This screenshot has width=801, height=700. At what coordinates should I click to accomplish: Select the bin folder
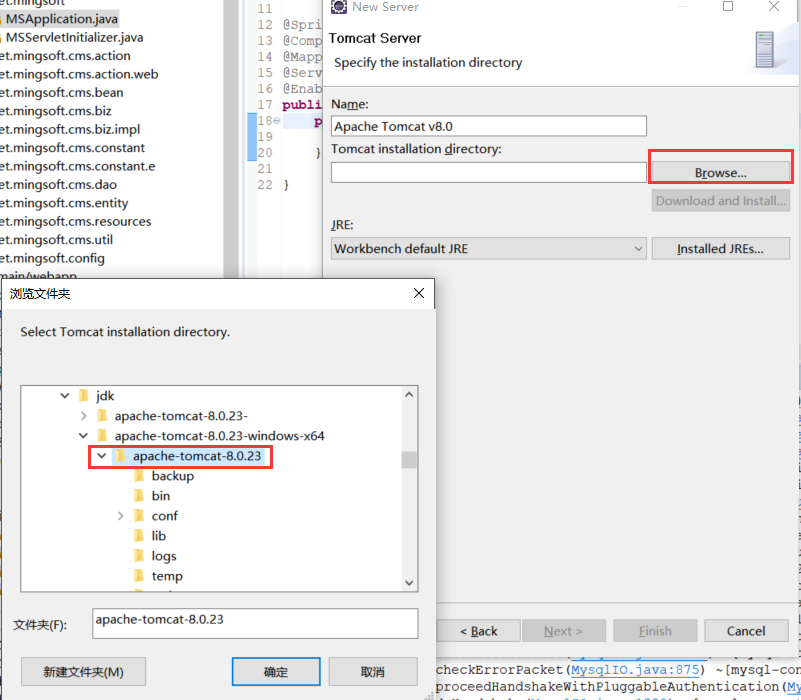161,496
